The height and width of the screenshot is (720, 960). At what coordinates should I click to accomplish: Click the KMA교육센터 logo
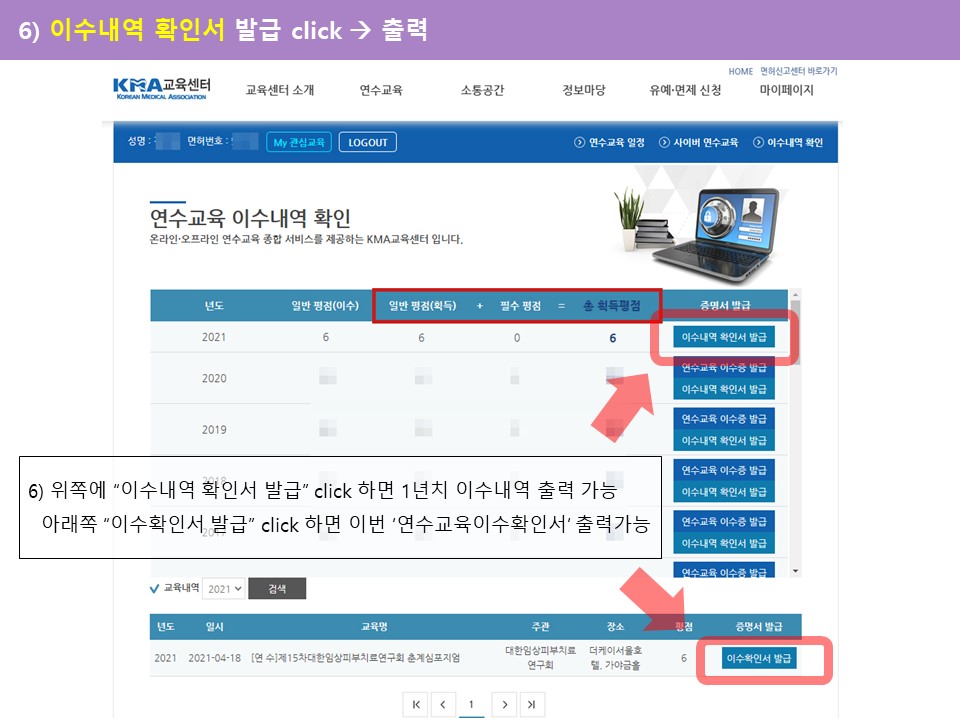click(161, 88)
